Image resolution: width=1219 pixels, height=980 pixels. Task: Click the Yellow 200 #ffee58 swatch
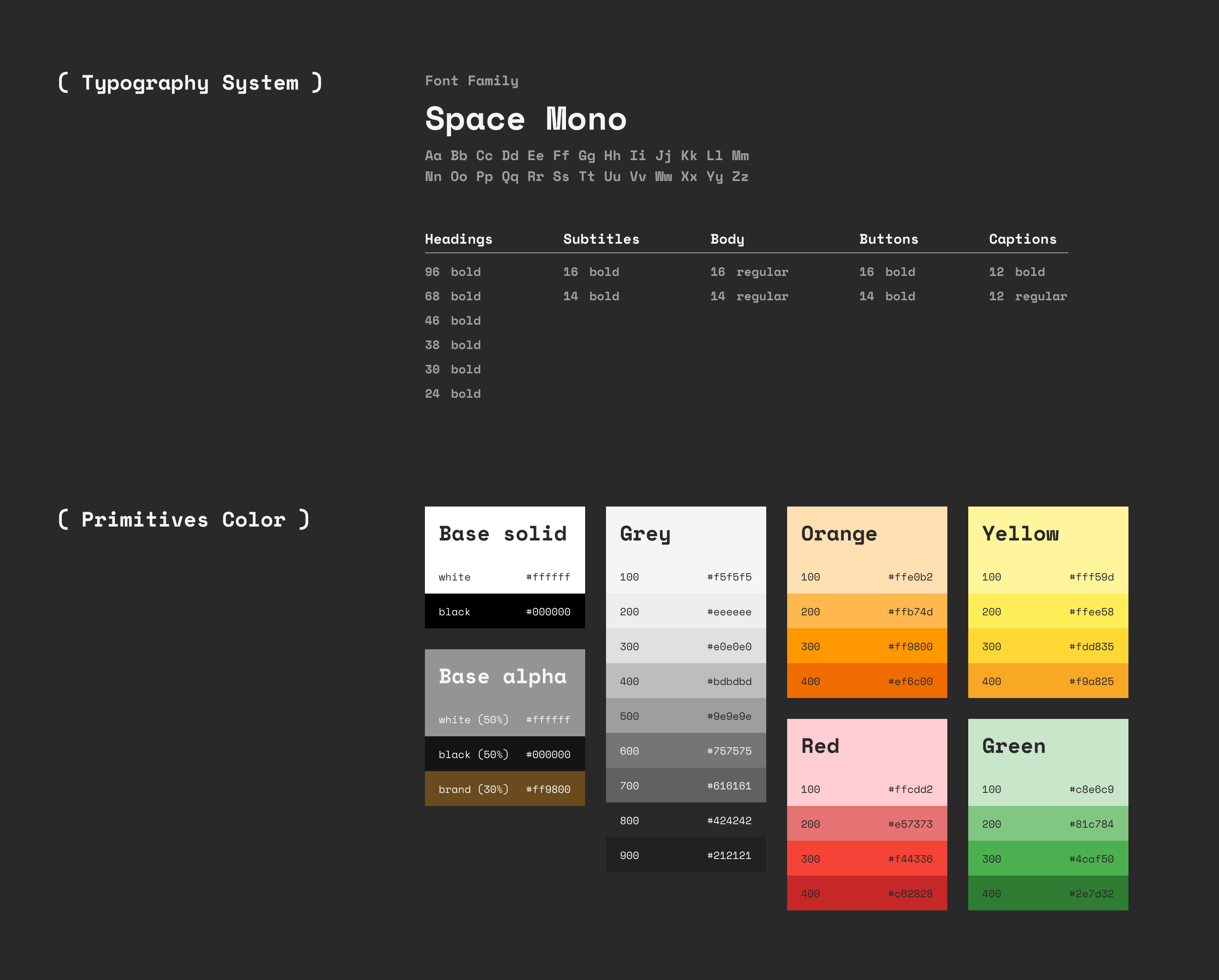1047,611
